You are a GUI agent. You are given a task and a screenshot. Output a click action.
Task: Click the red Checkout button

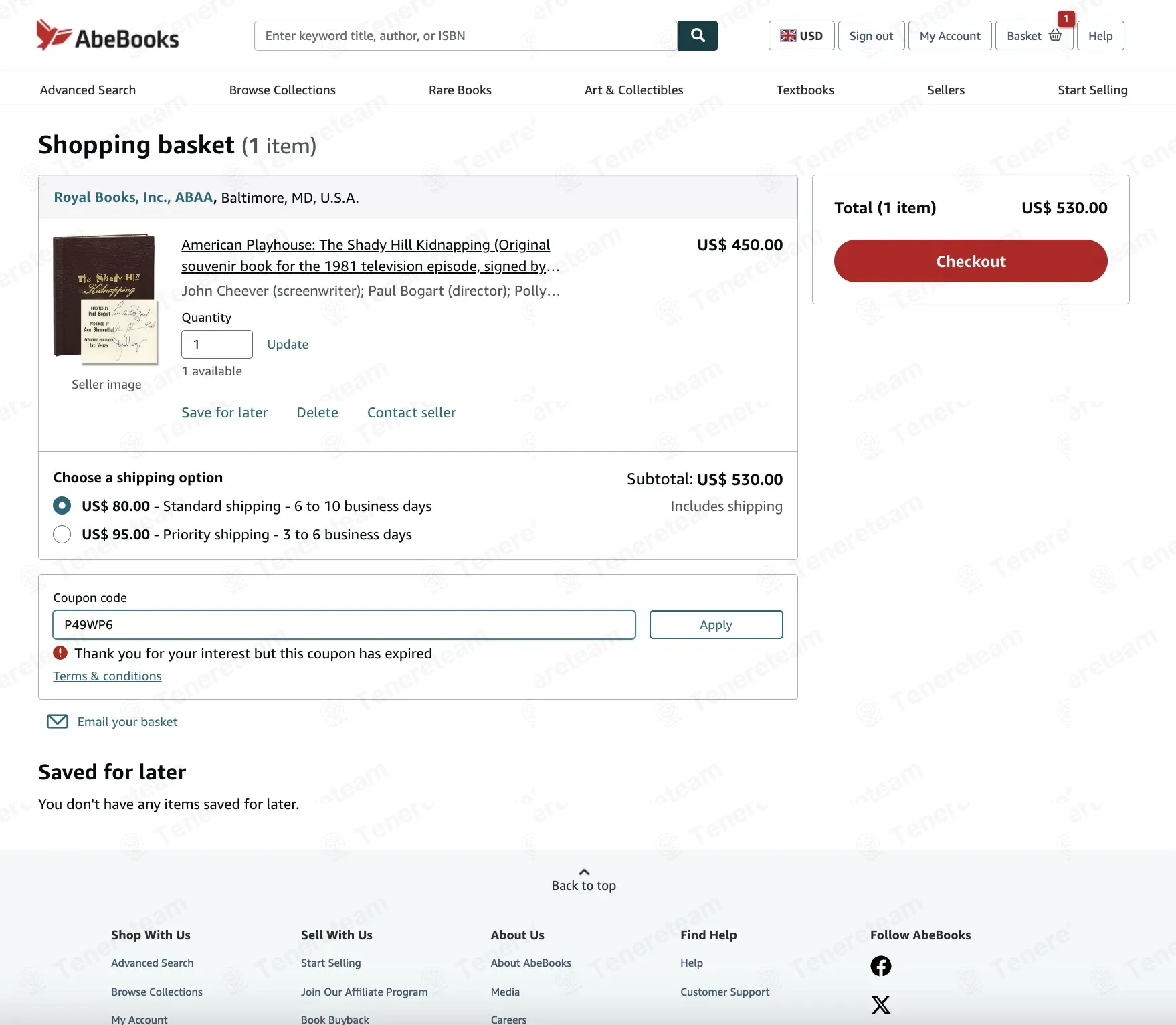[971, 261]
